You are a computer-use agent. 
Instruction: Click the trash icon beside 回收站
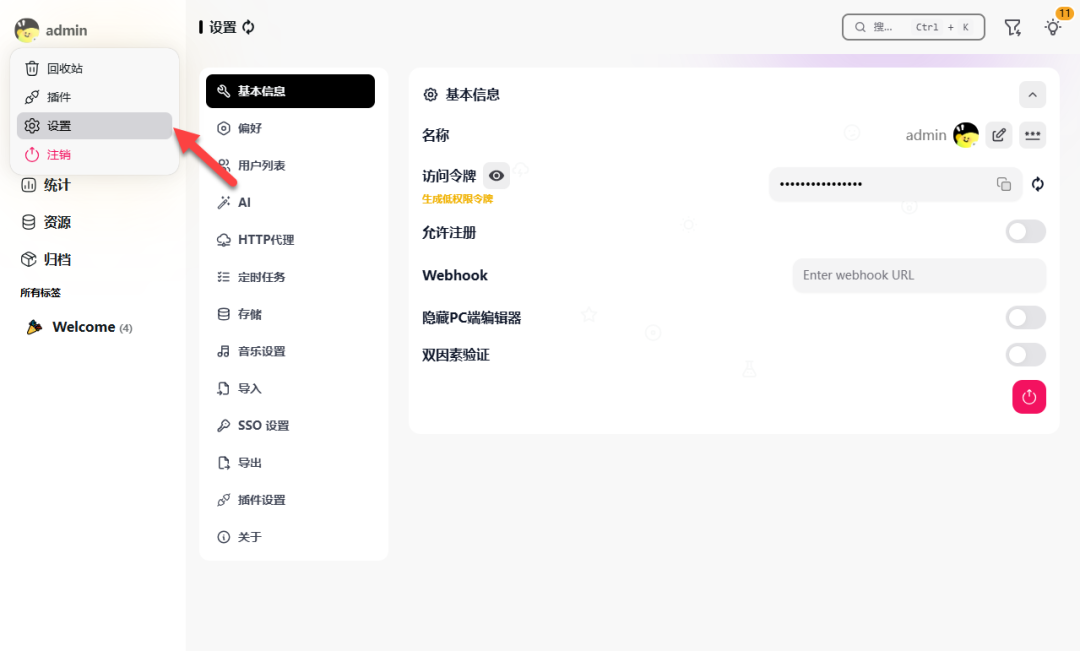tap(32, 68)
